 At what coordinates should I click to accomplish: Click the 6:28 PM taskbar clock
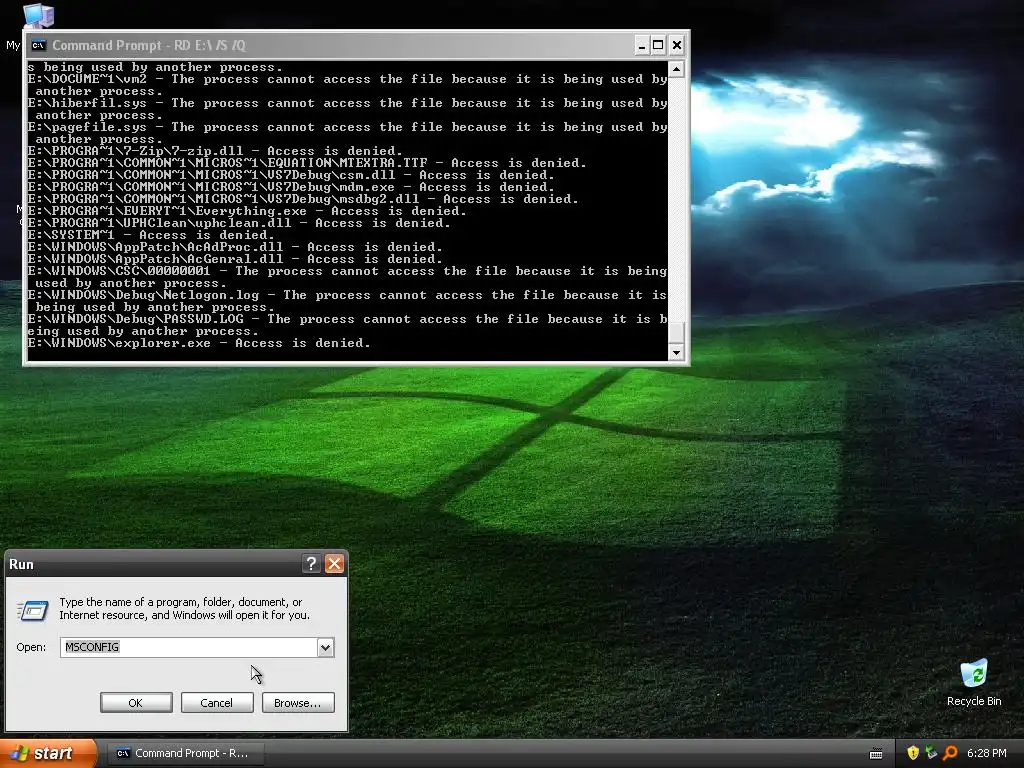(986, 753)
